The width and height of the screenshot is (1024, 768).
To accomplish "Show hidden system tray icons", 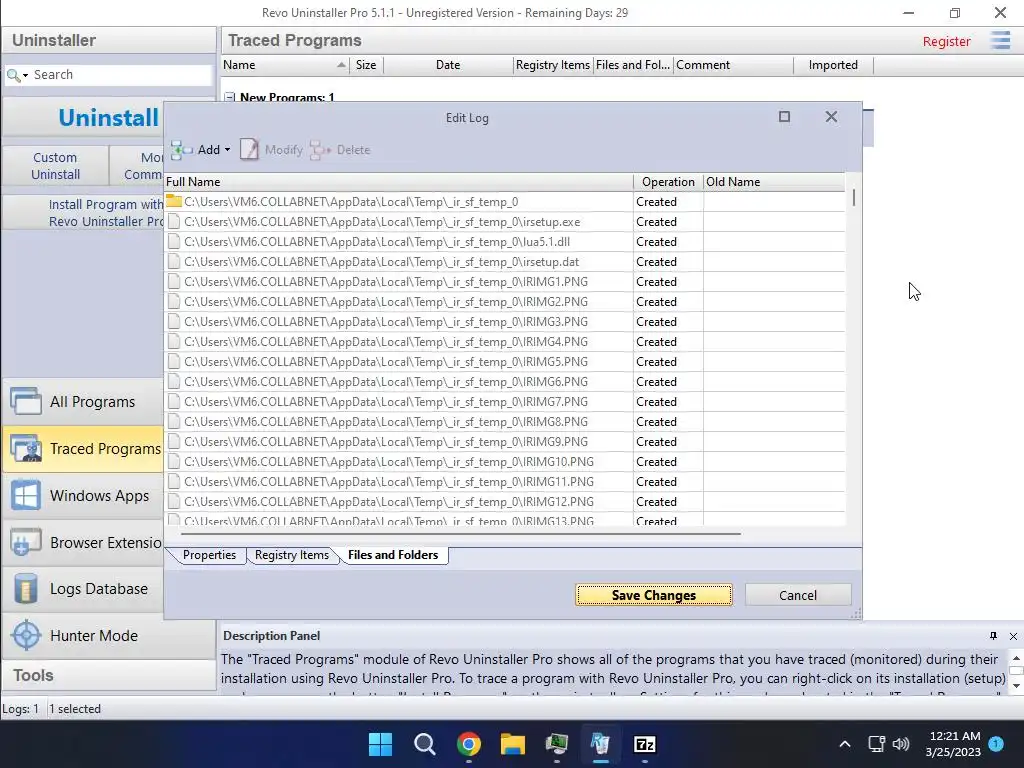I will [844, 744].
